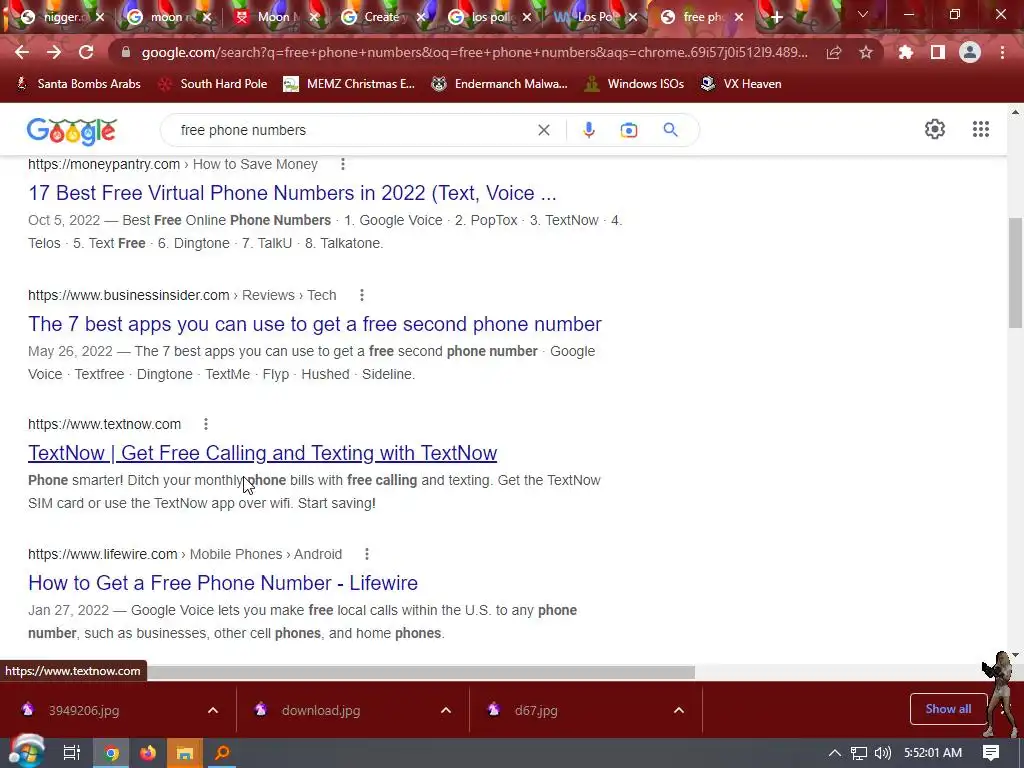
Task: Click the browser forward arrow
Action: 54,52
